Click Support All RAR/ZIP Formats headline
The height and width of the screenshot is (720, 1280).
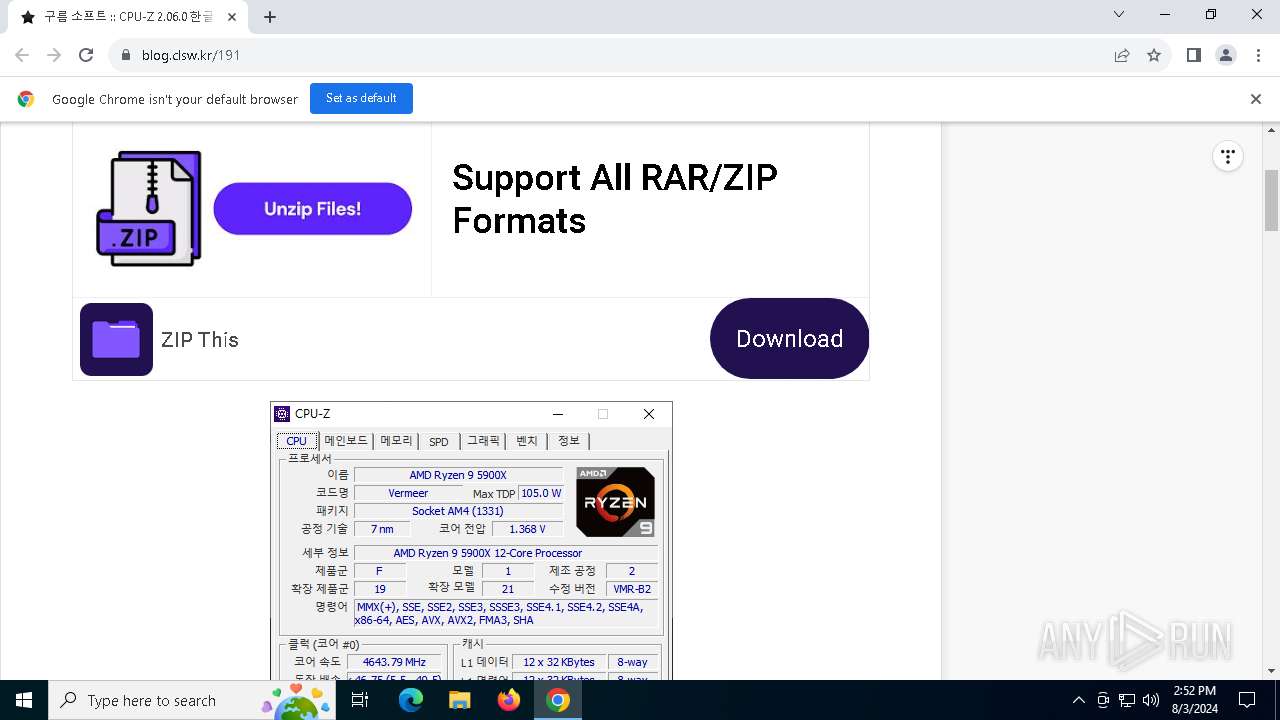pyautogui.click(x=614, y=199)
